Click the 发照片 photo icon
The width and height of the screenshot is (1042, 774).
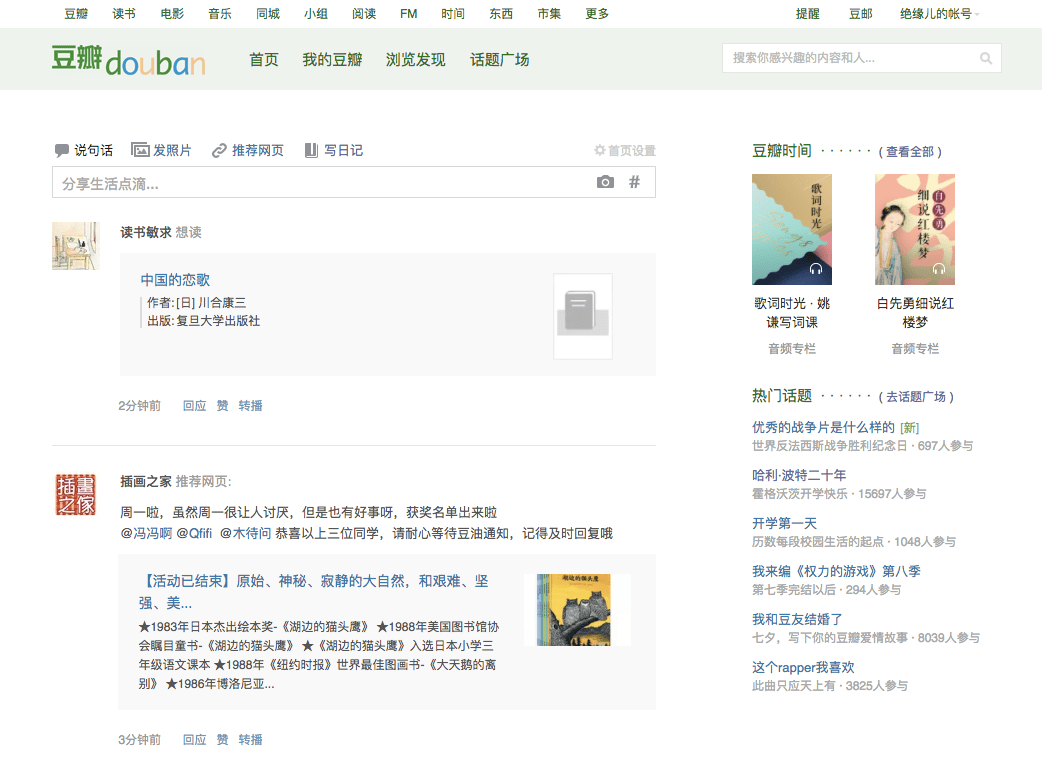tap(140, 150)
